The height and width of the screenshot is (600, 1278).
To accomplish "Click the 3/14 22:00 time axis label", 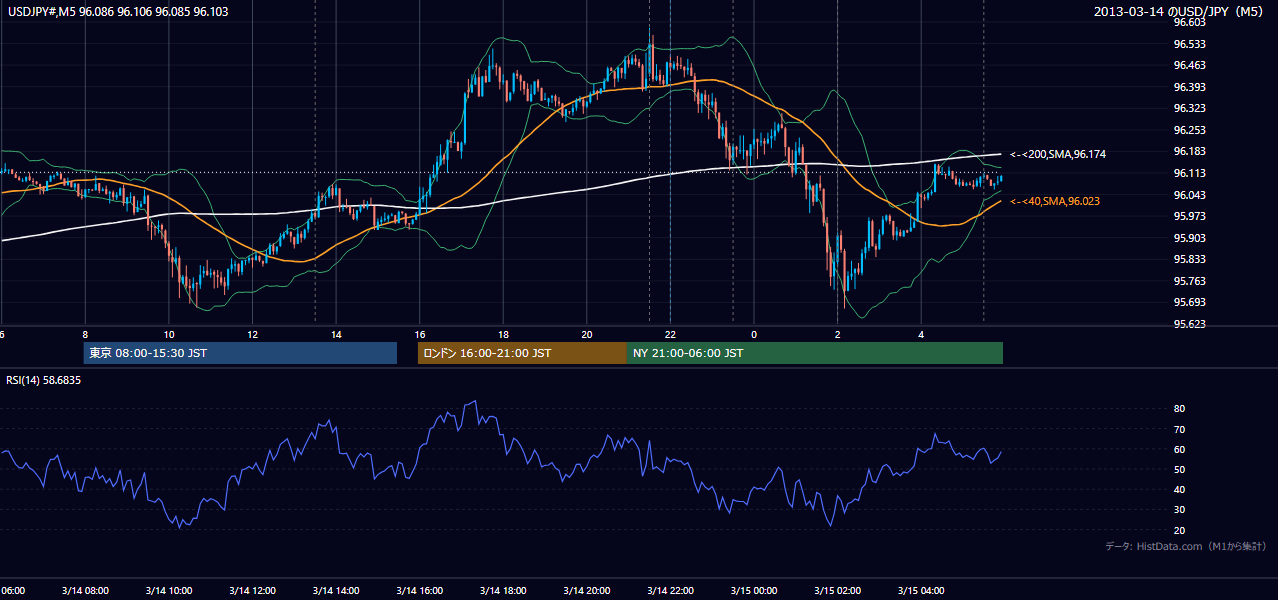I will point(670,591).
